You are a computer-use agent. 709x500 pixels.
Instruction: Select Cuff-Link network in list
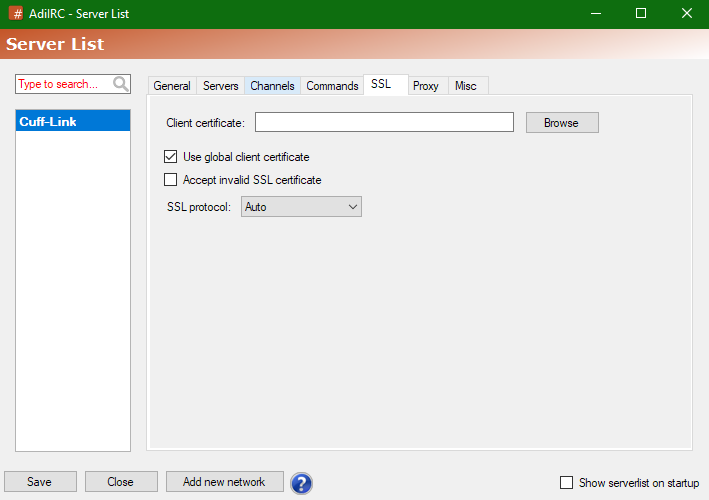[73, 121]
